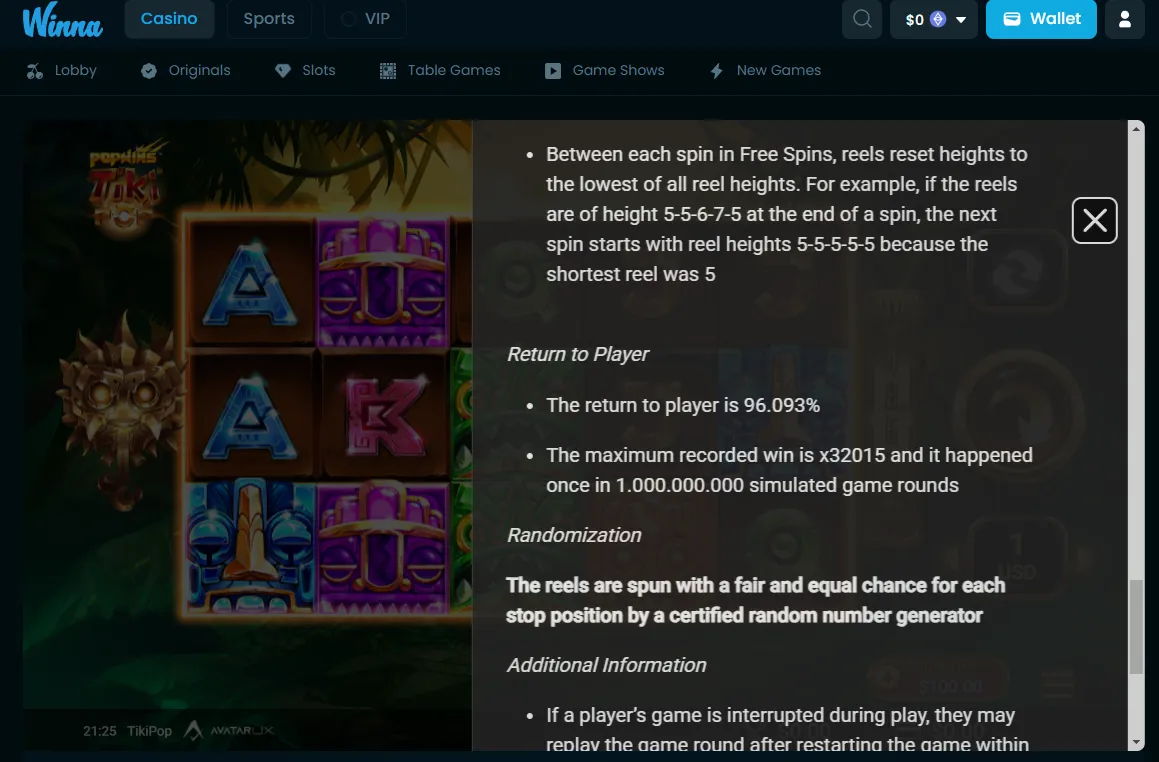Viewport: 1159px width, 762px height.
Task: Open the search magnifier icon
Action: pyautogui.click(x=862, y=18)
